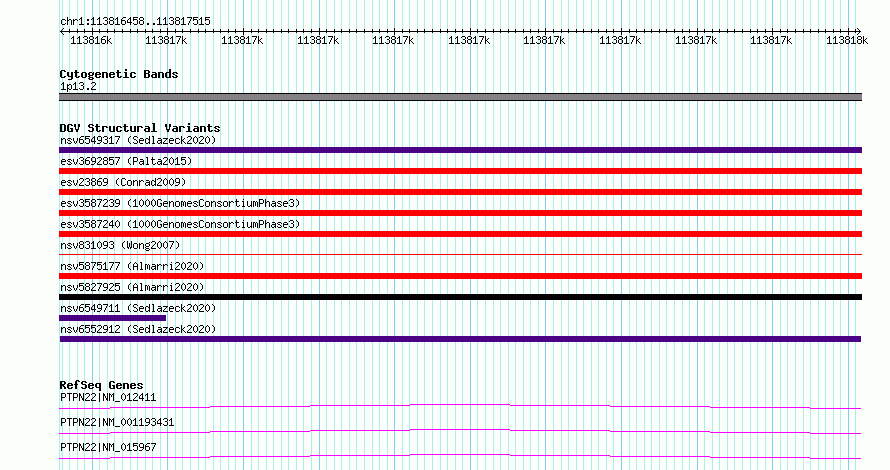Open nsv6549711 (Sedlazeck2020) variant label
The image size is (890, 470).
click(x=138, y=308)
